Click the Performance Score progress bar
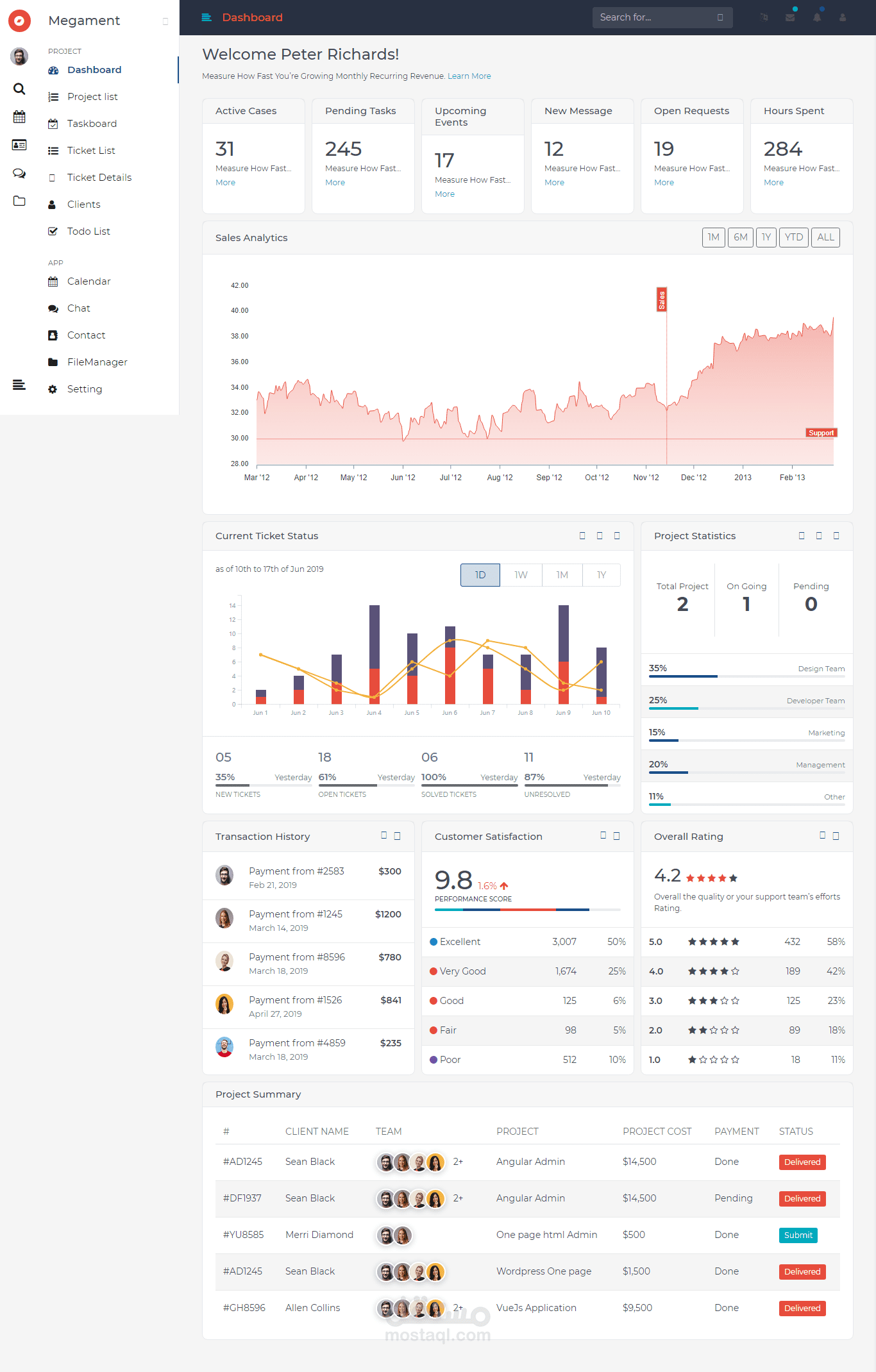The image size is (876, 1372). (x=528, y=910)
